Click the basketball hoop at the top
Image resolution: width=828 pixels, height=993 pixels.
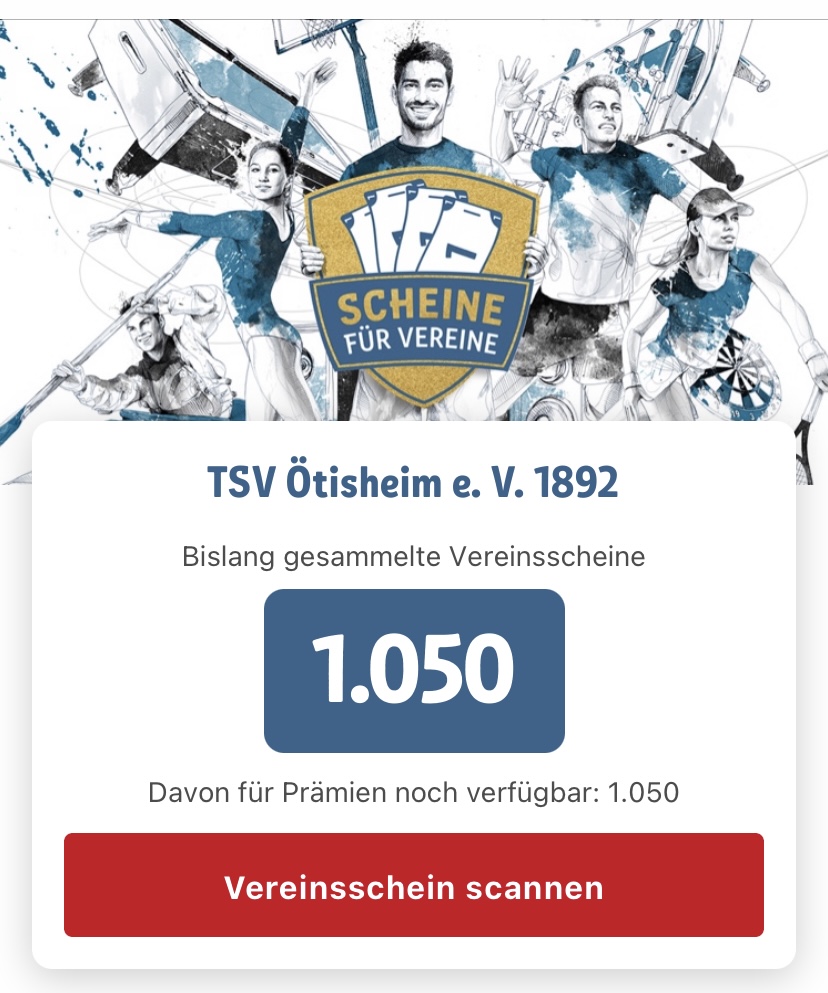click(315, 38)
